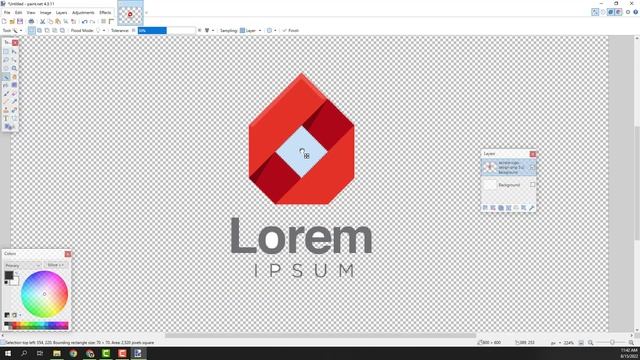Toggle the Layers window button

(611, 12)
